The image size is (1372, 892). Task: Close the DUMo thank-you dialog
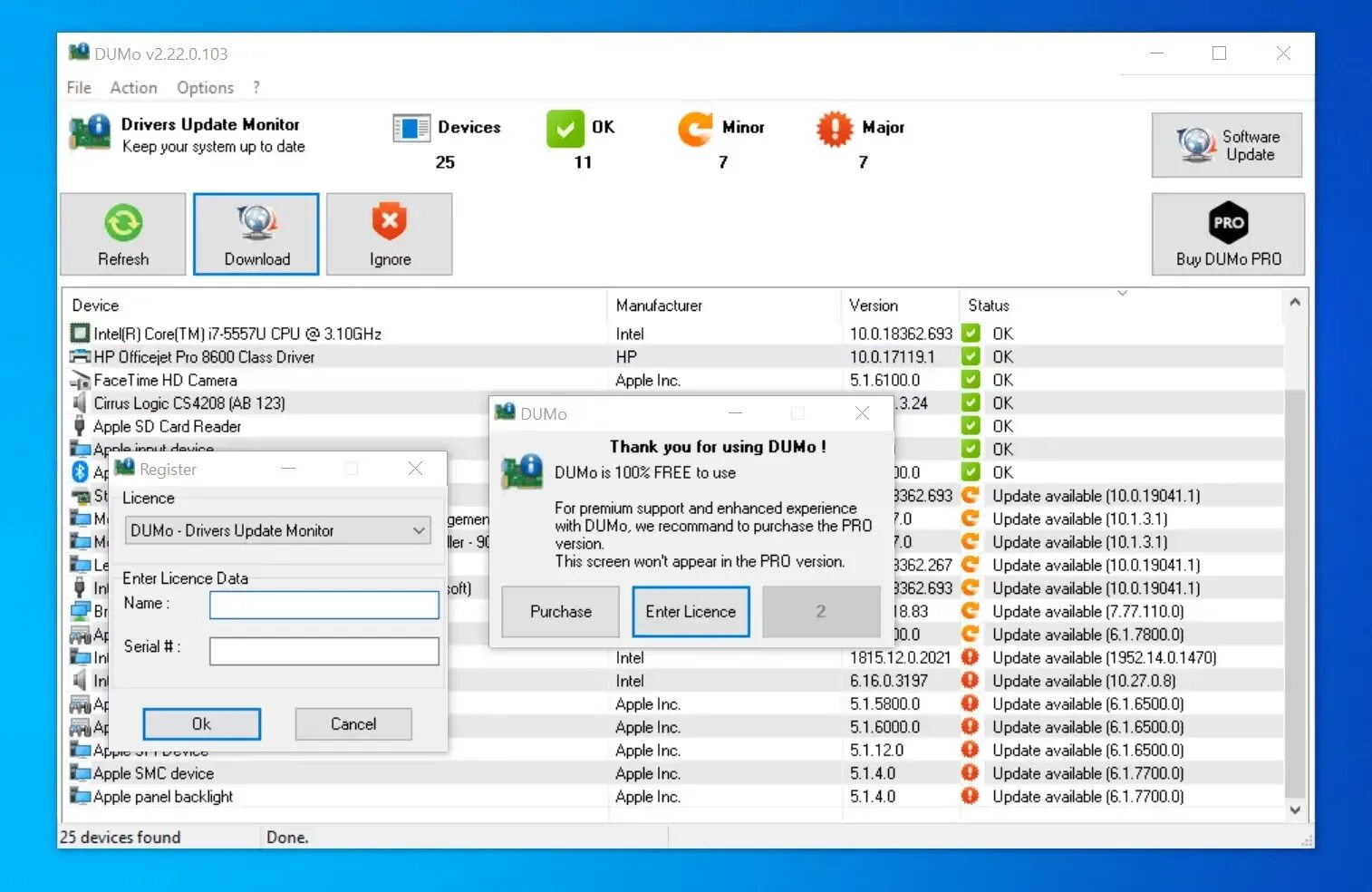click(x=862, y=413)
